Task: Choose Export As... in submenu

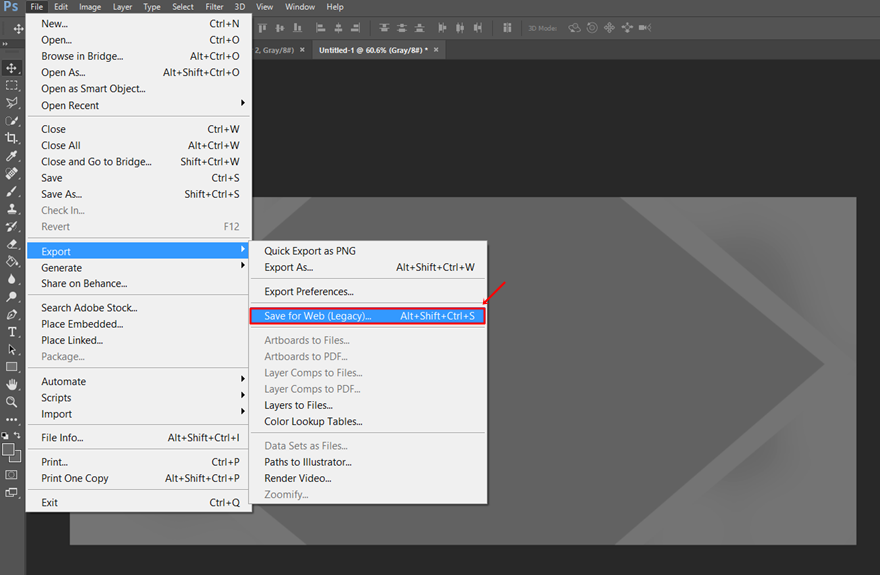Action: click(x=368, y=267)
